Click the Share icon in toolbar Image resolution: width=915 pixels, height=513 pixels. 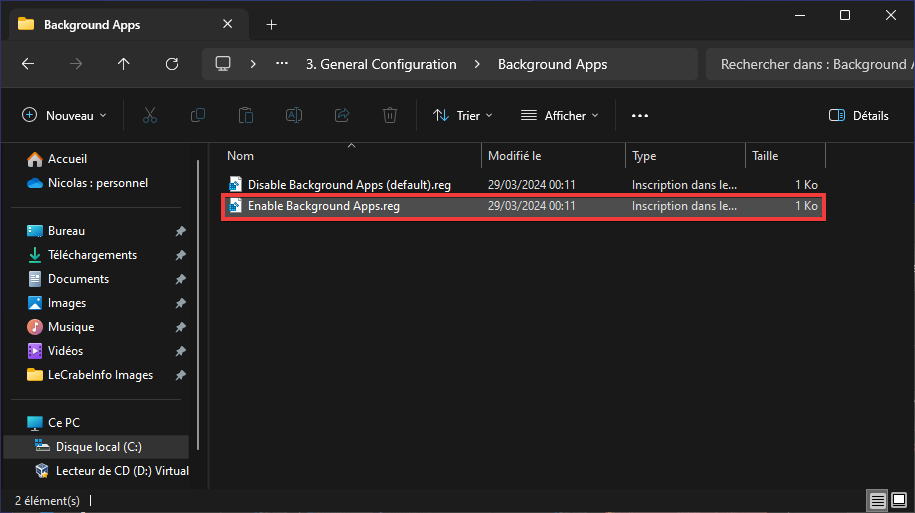pos(342,116)
